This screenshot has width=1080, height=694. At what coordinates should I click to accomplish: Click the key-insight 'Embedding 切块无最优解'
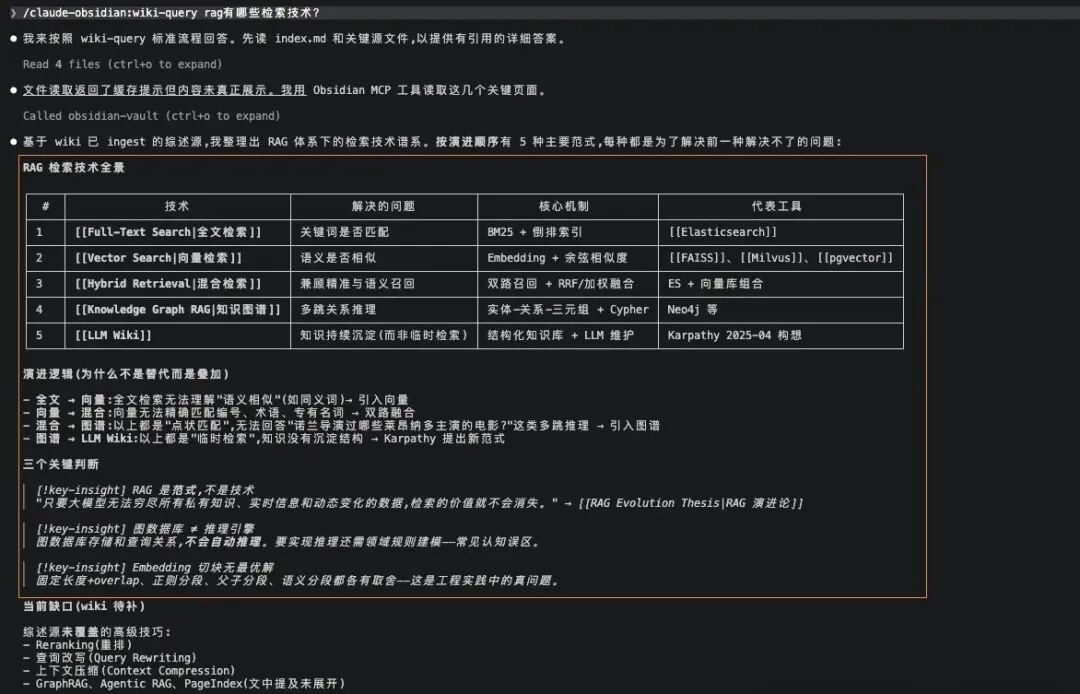pos(155,567)
